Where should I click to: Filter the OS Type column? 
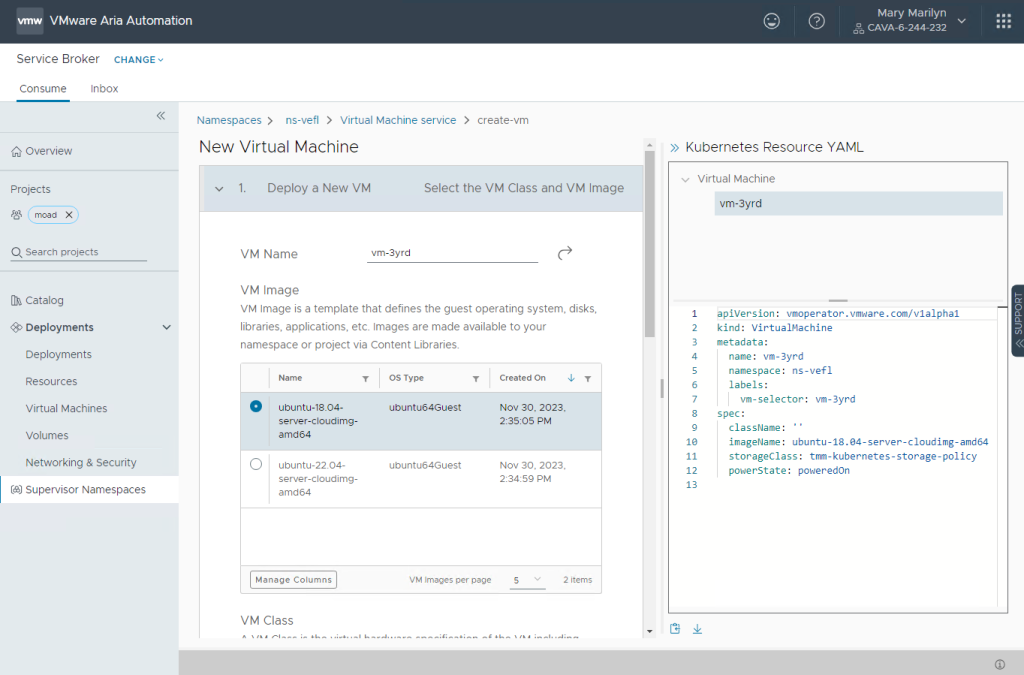tap(476, 379)
